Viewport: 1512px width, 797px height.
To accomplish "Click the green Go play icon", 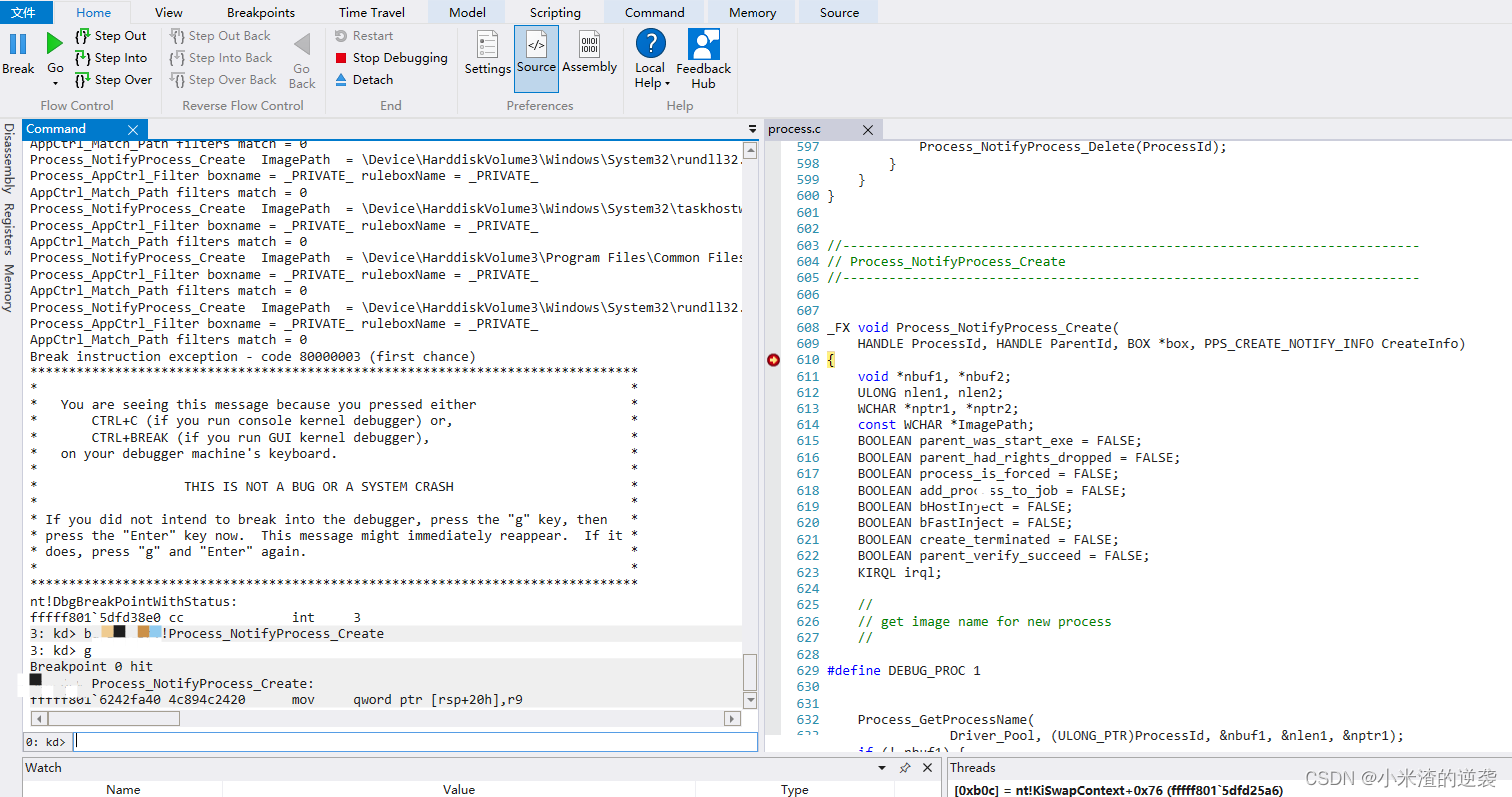I will tap(54, 43).
